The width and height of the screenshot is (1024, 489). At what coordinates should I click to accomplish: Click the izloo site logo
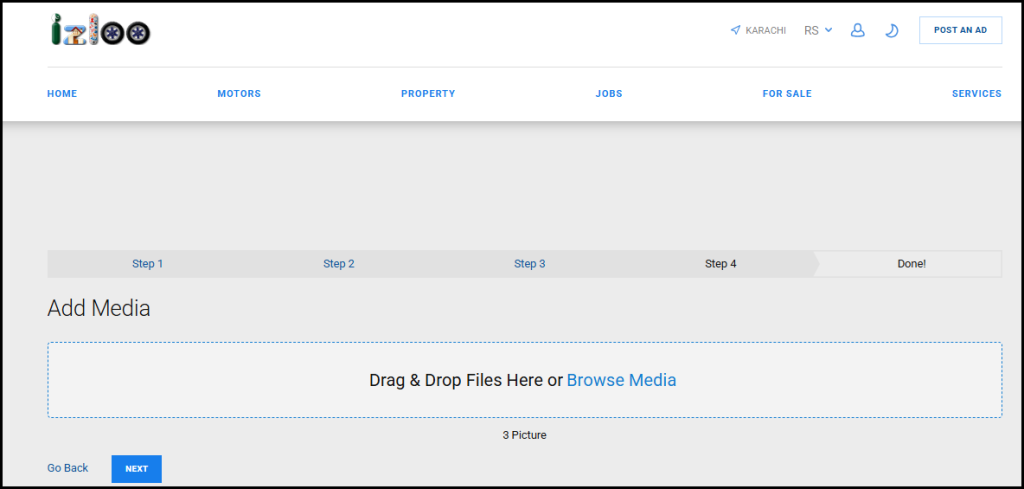pos(101,30)
